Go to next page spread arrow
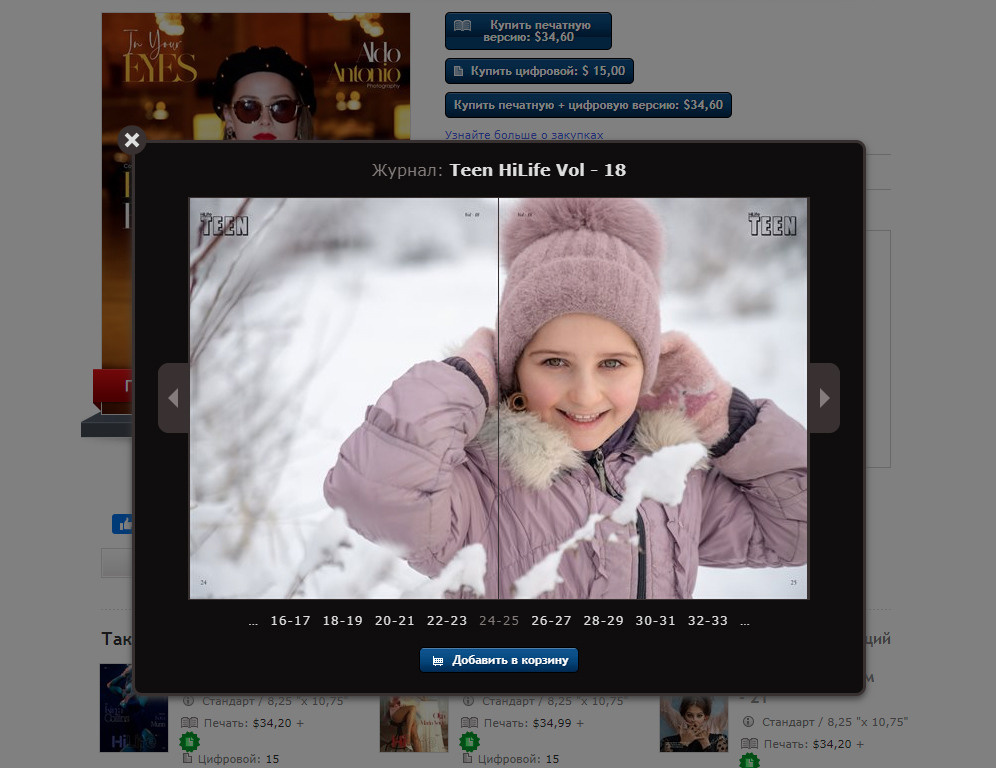996x768 pixels. [824, 398]
